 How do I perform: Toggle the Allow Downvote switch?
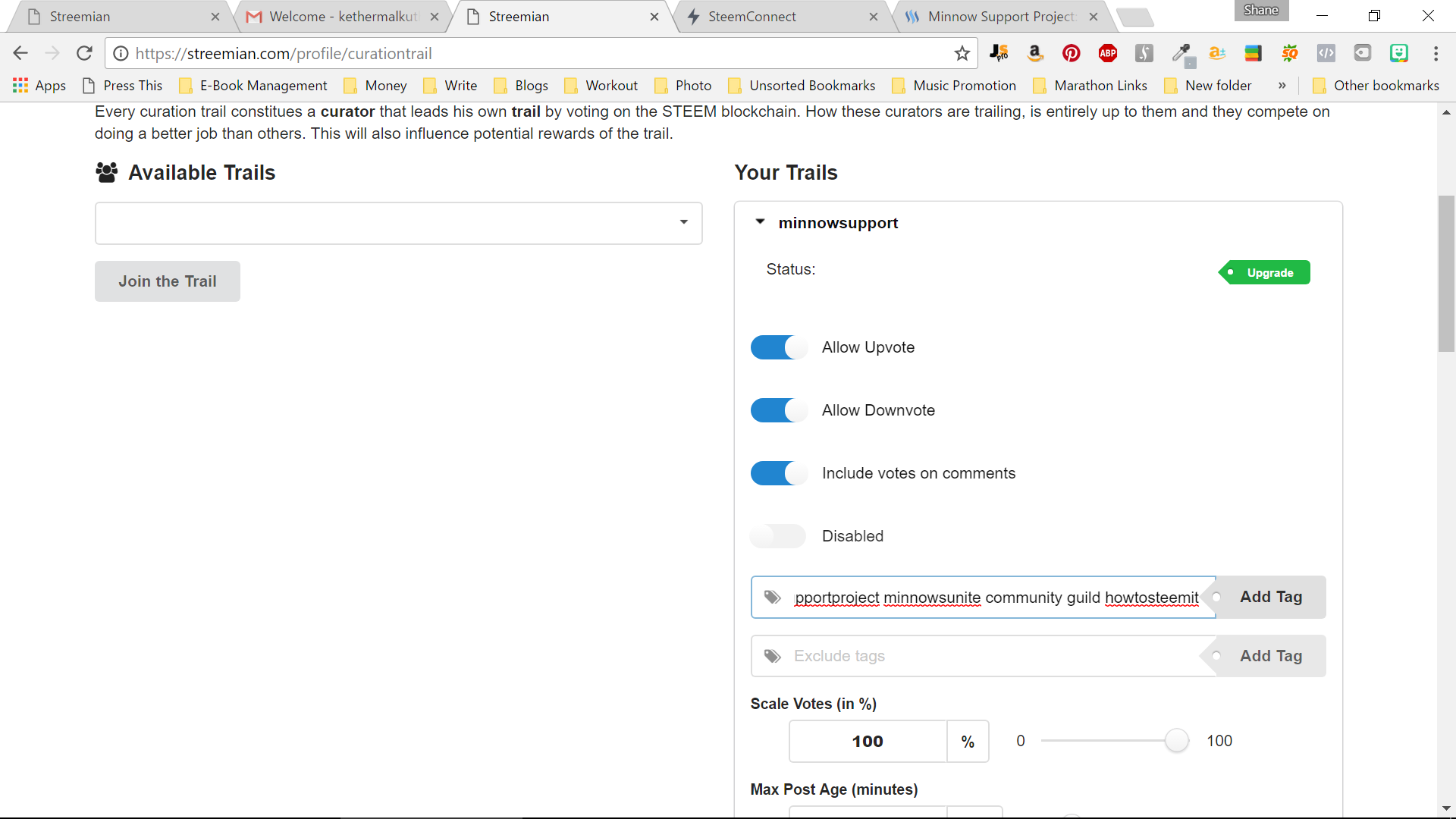pyautogui.click(x=778, y=410)
